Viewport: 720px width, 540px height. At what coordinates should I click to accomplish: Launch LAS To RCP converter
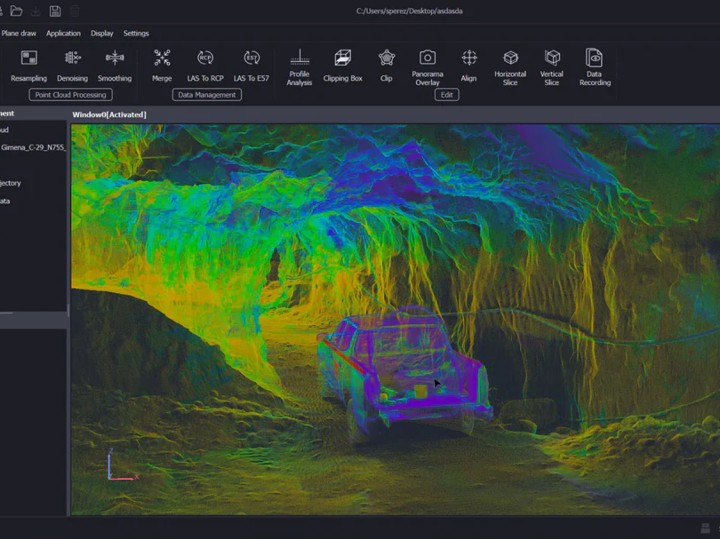click(205, 66)
